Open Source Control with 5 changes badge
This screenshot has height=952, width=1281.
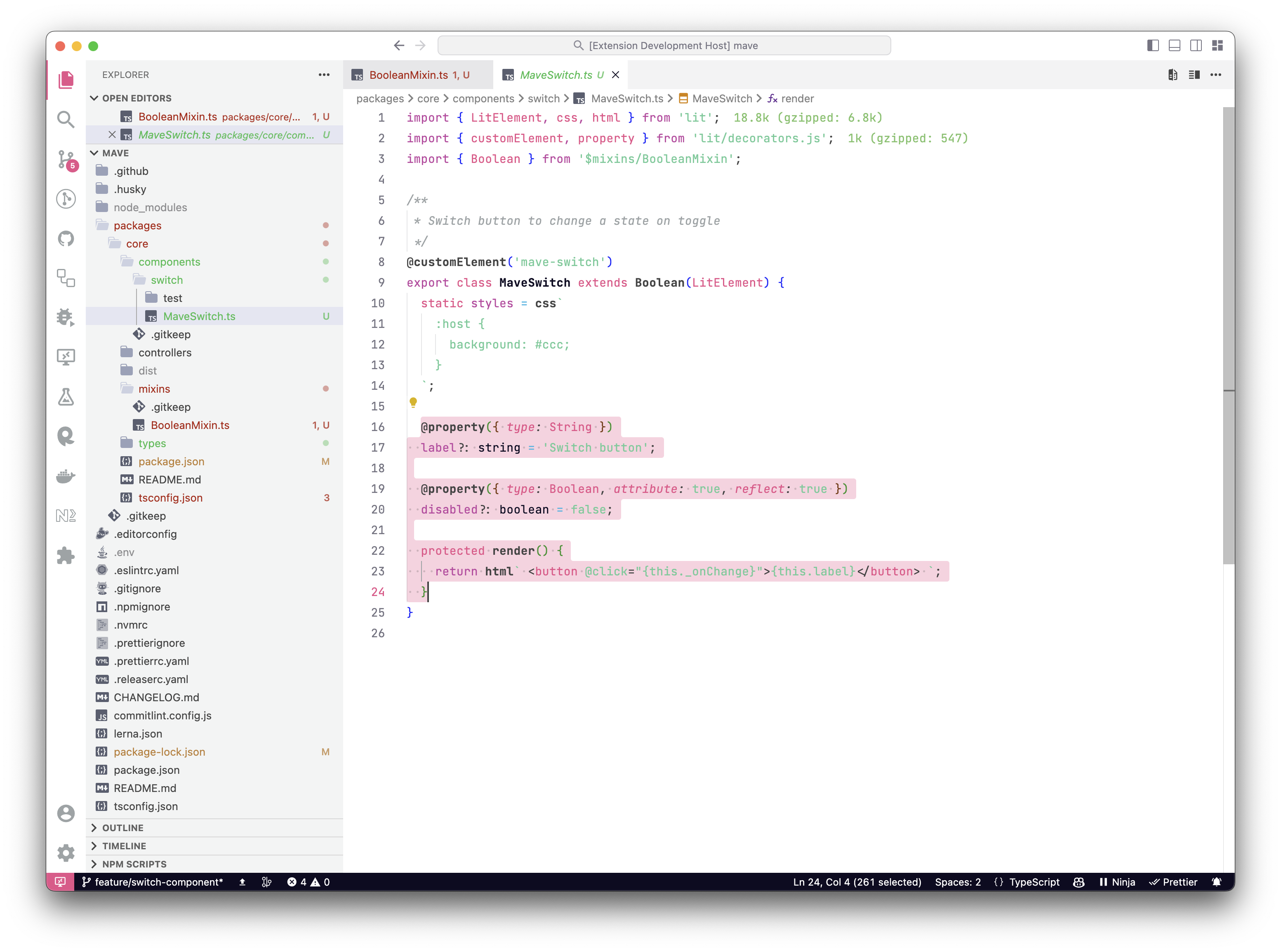tap(66, 160)
